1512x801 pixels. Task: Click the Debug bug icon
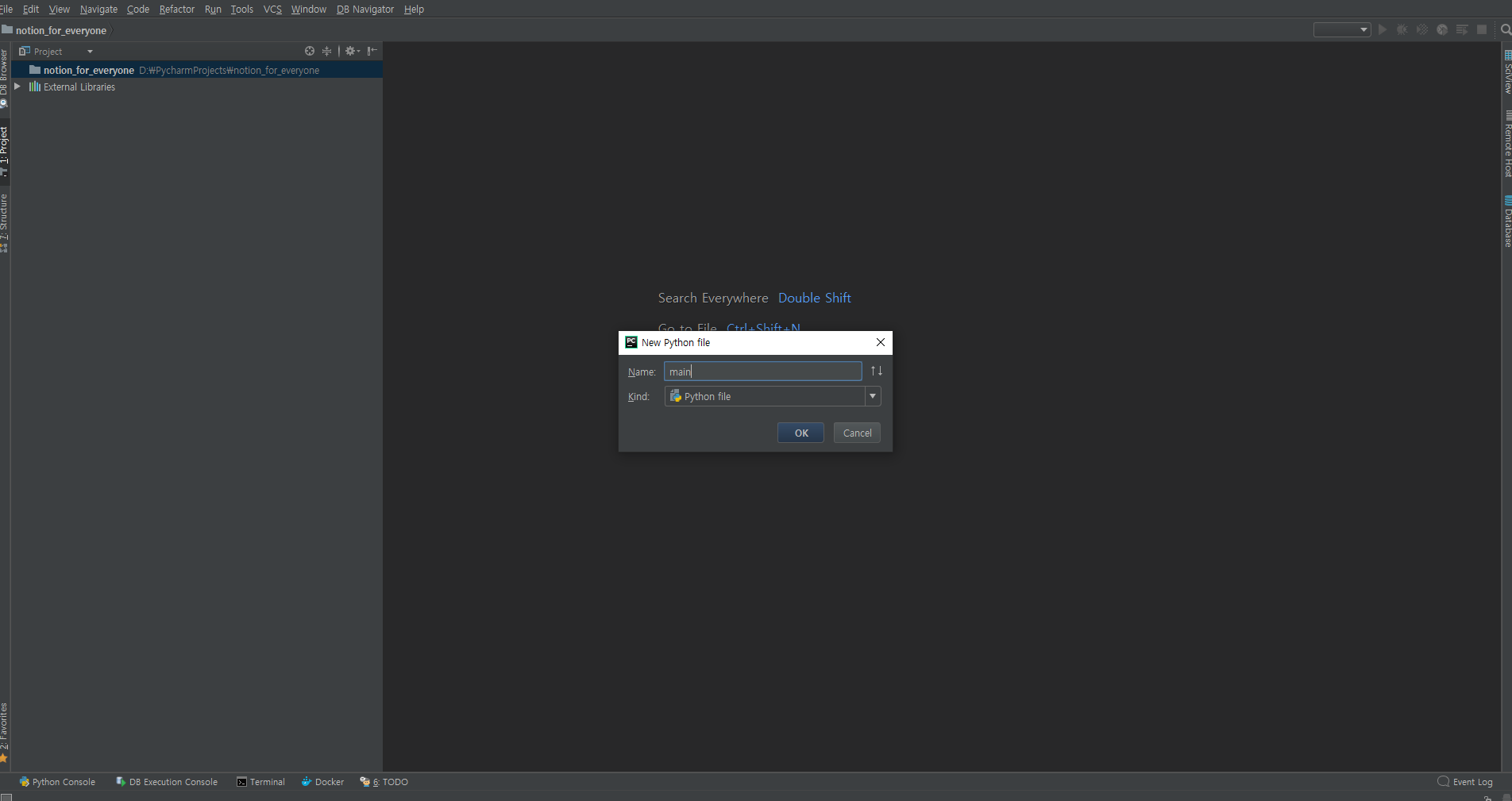(x=1402, y=29)
